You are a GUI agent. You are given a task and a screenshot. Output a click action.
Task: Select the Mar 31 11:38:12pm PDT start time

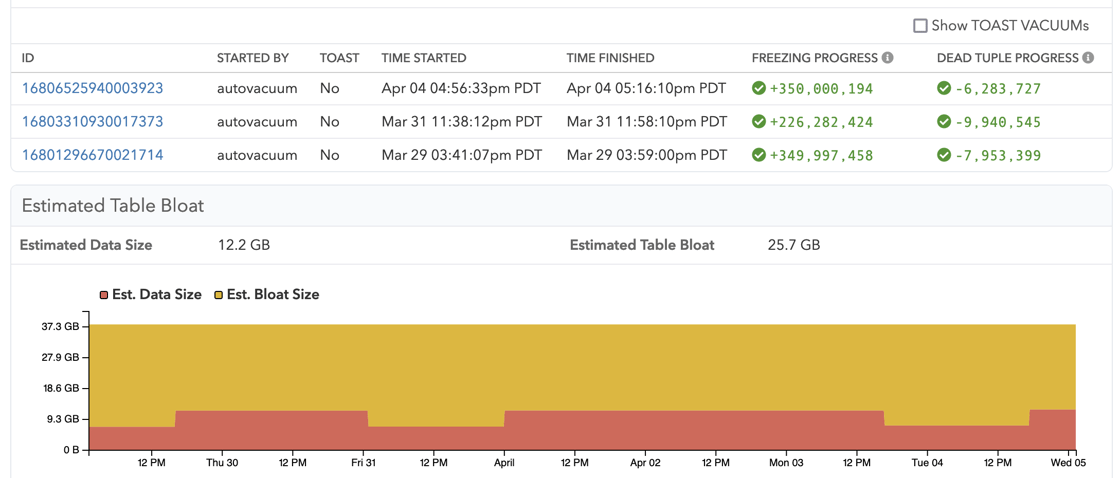pos(461,122)
